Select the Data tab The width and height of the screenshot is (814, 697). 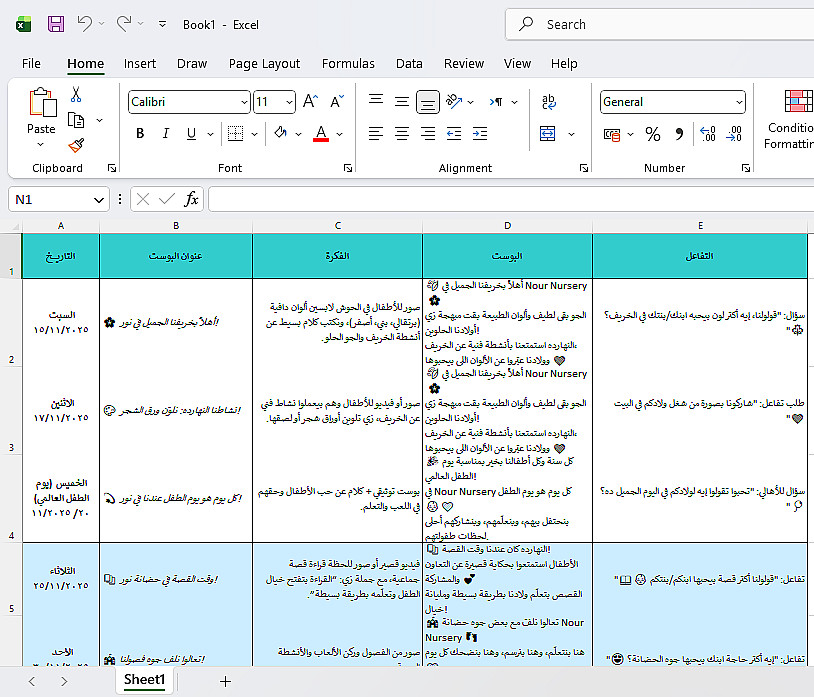click(x=409, y=63)
